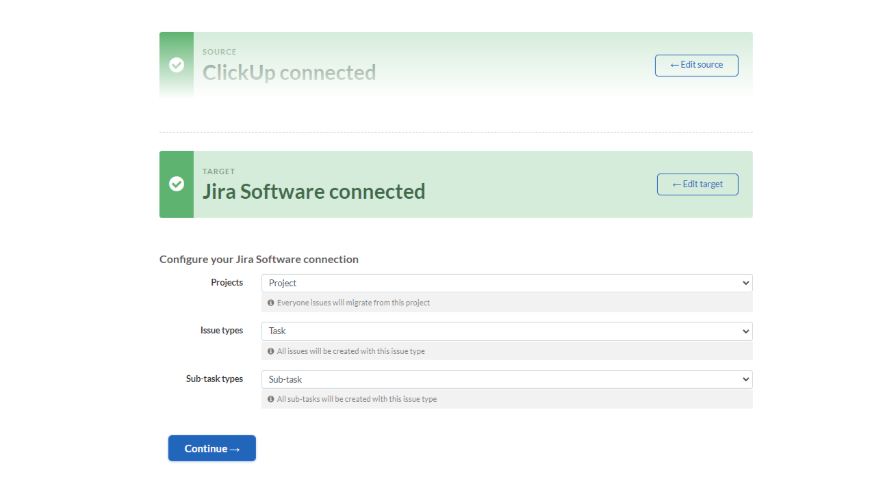This screenshot has height=494, width=870.
Task: Click hint text All issues will be created
Action: coord(351,351)
